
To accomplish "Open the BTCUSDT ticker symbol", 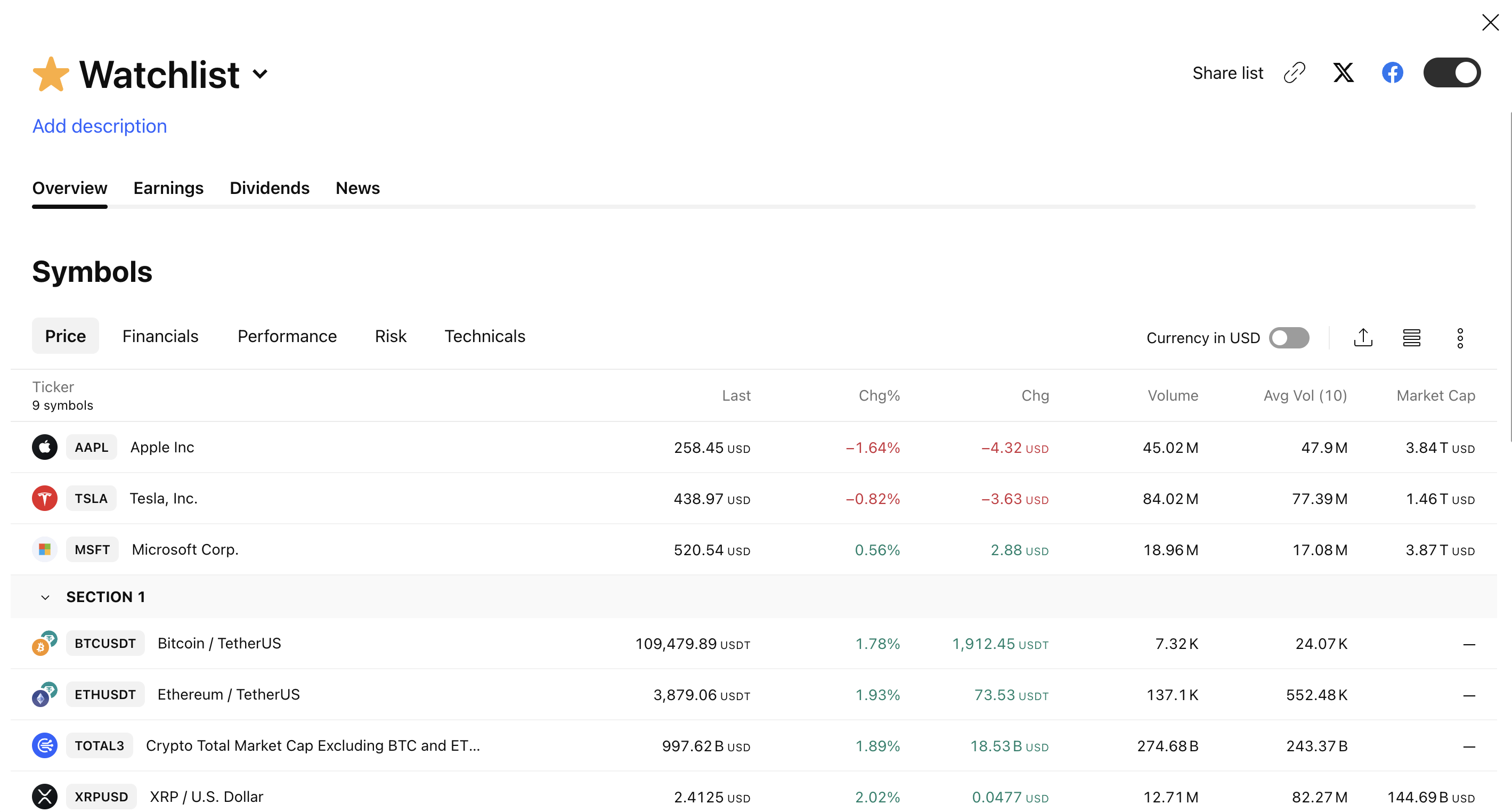I will coord(105,643).
